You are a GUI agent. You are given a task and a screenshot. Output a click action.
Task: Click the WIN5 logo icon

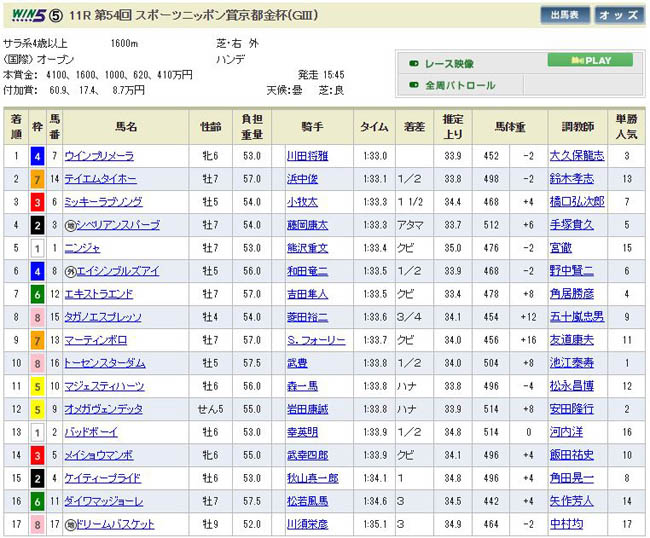(29, 15)
